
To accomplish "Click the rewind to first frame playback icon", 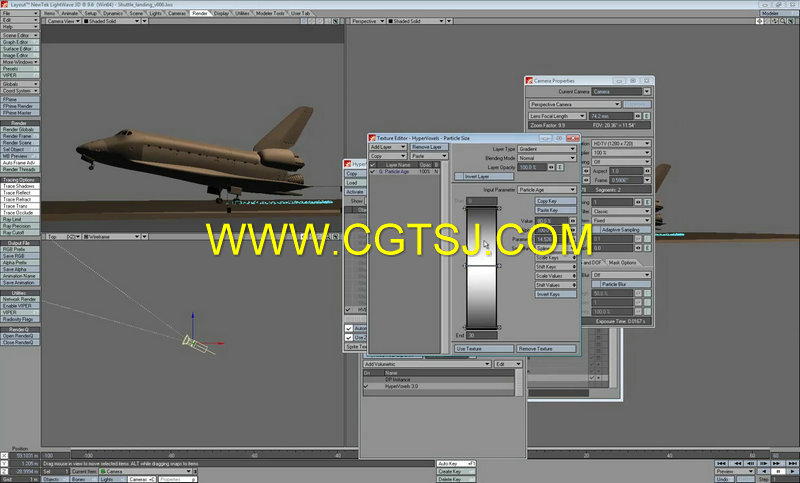I will pos(722,463).
